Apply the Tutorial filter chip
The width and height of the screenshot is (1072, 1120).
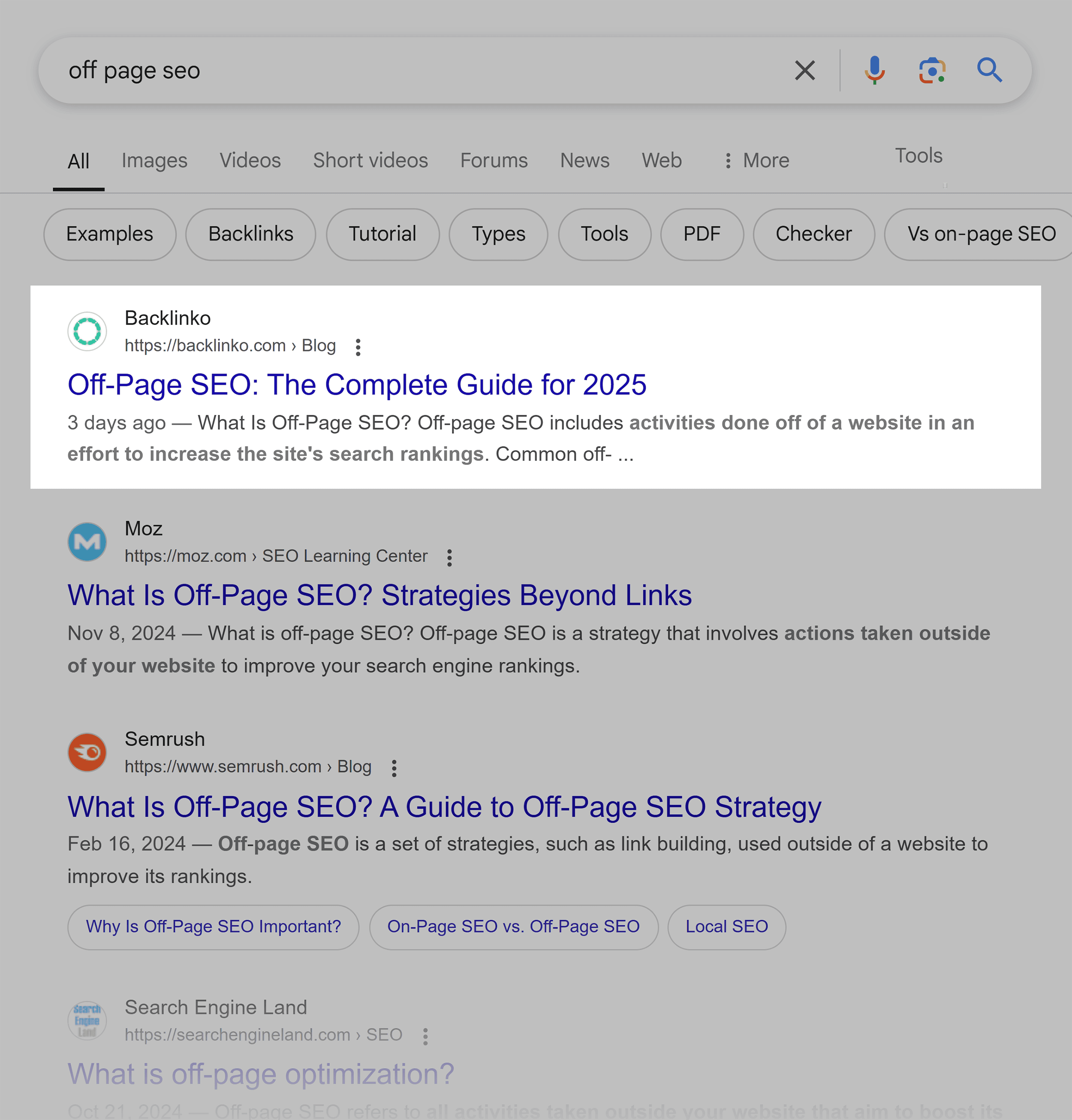pos(382,234)
